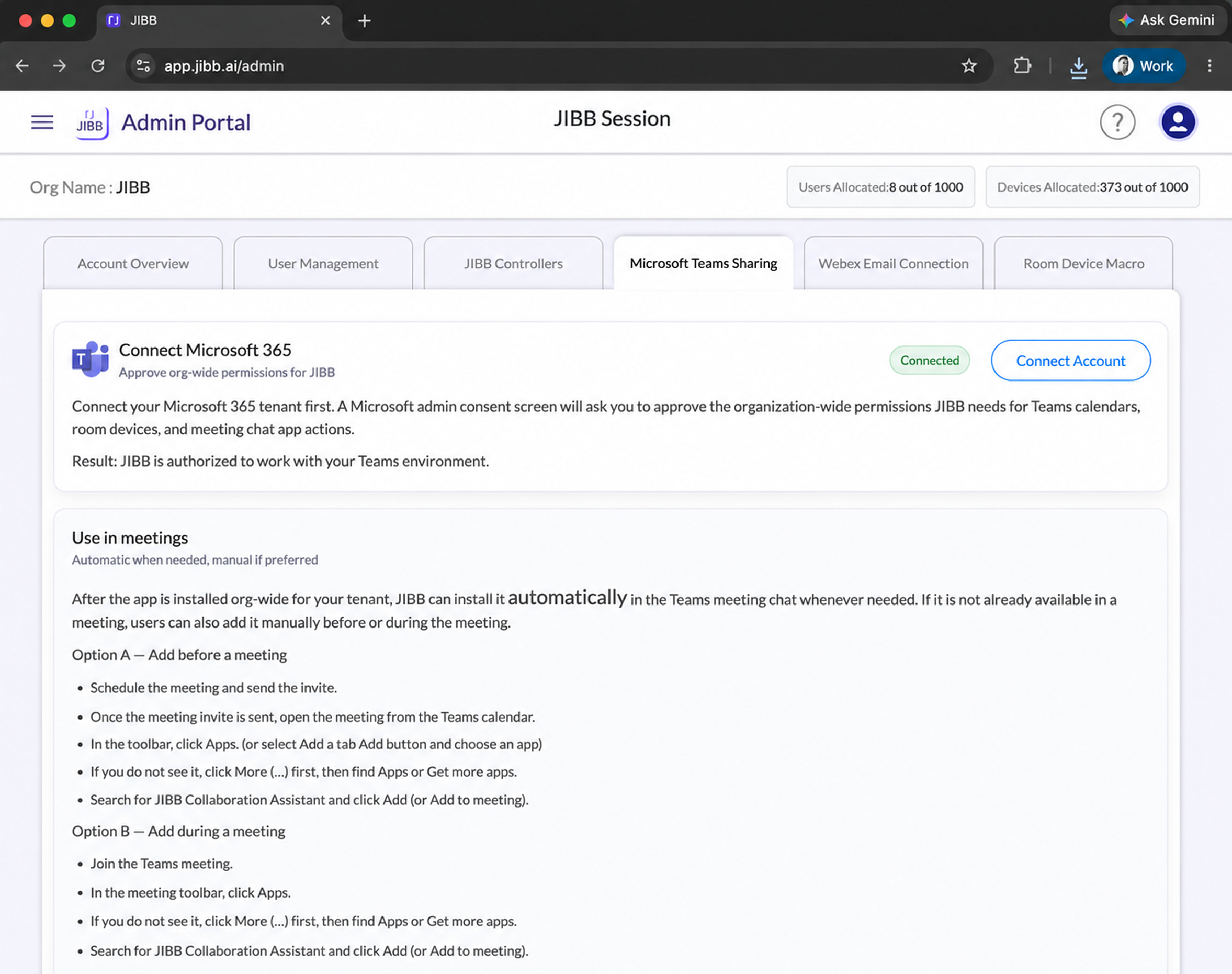Go back with browser back arrow
The height and width of the screenshot is (974, 1232).
tap(22, 66)
